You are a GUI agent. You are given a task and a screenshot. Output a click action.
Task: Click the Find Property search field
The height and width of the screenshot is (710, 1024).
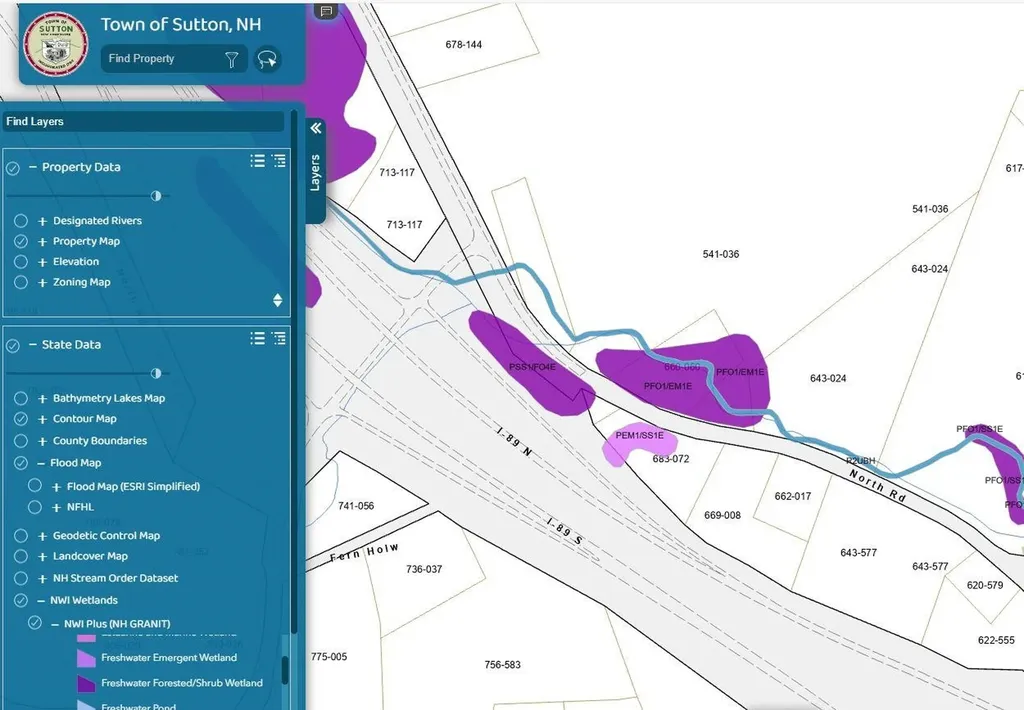[160, 59]
